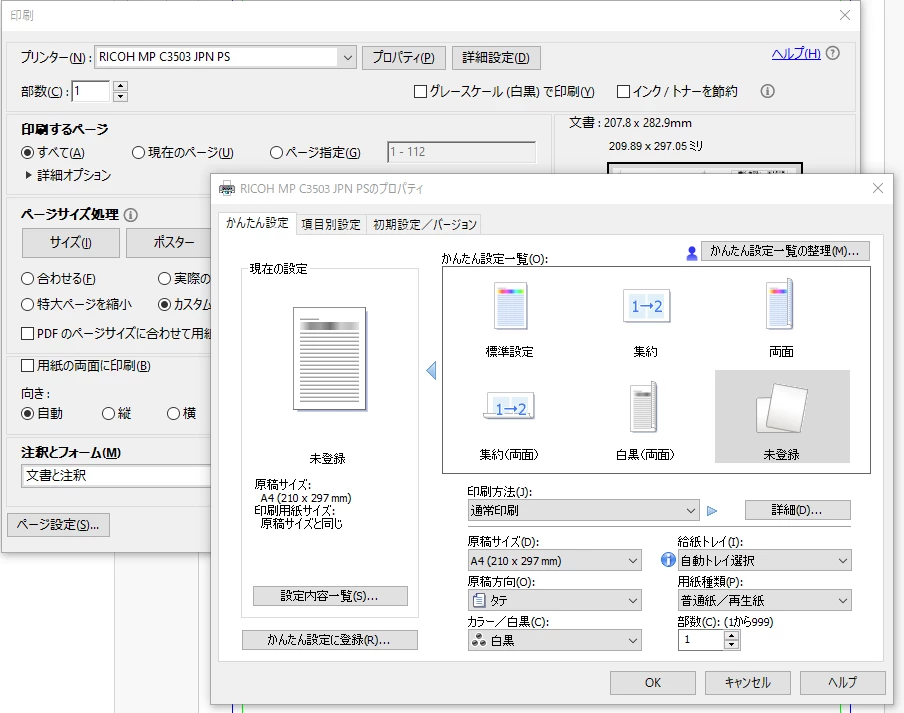Viewport: 904px width, 713px height.
Task: Click the 部数 field in properties dialog
Action: [700, 640]
